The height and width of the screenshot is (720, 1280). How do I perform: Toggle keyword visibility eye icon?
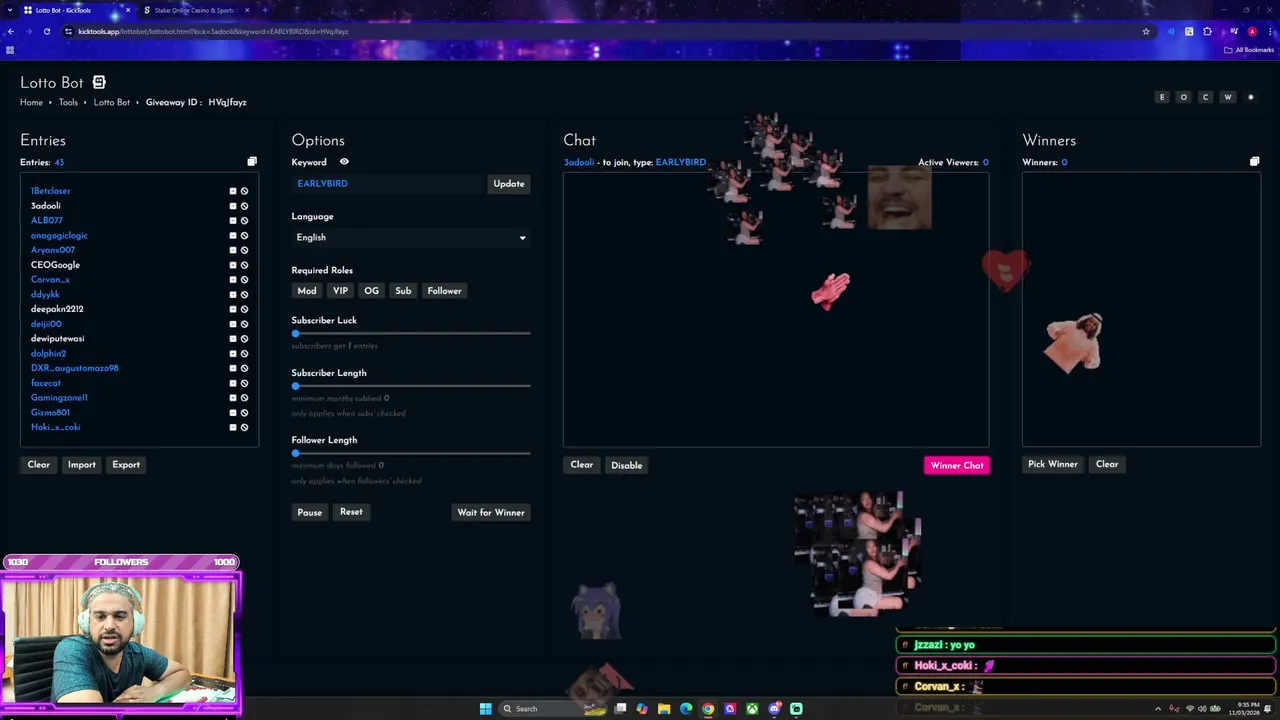pyautogui.click(x=344, y=162)
